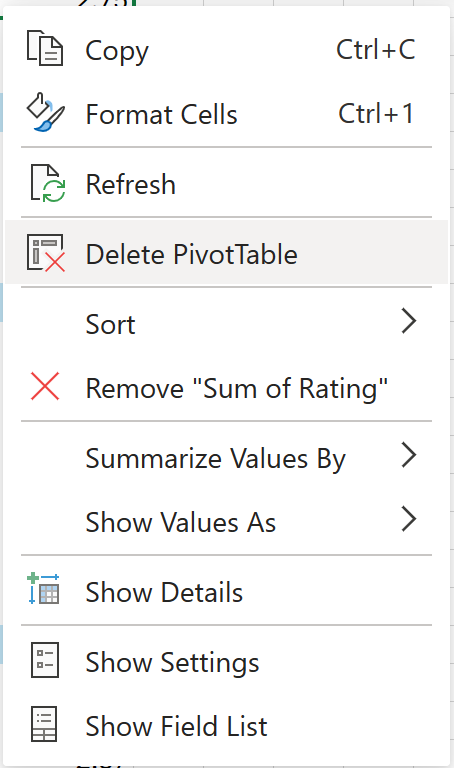This screenshot has height=768, width=454.
Task: Click the Refresh icon with green arrows
Action: click(x=47, y=183)
